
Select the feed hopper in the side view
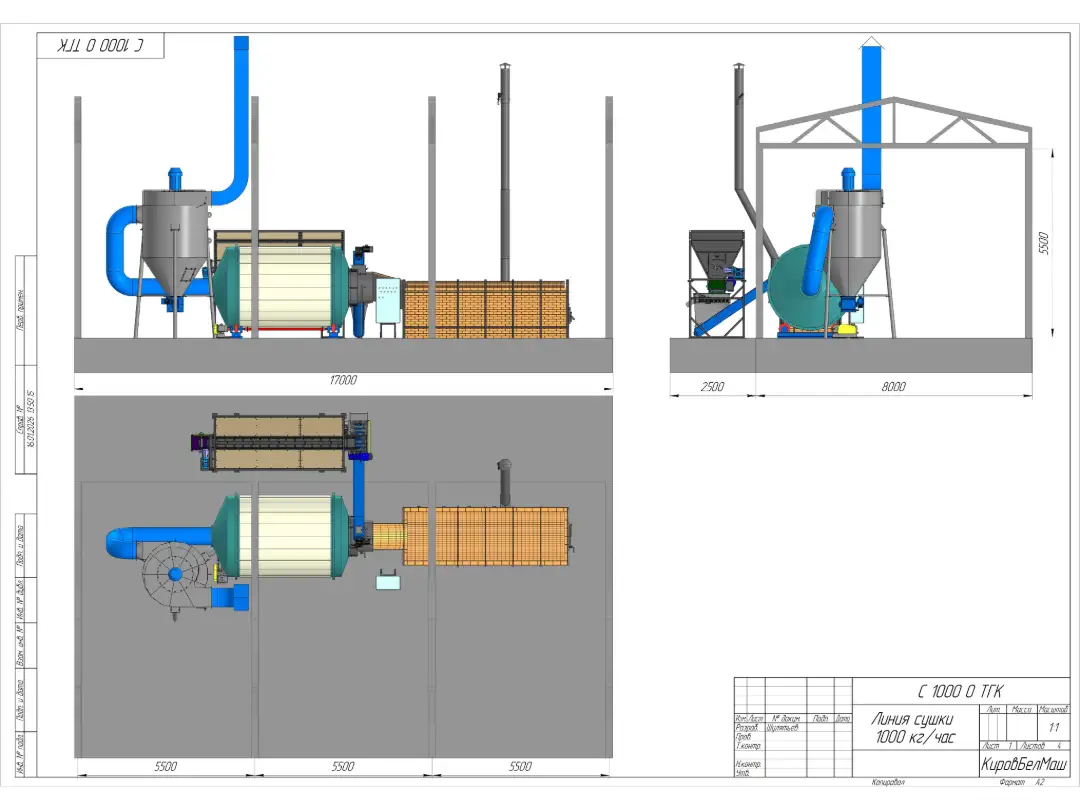coord(716,248)
